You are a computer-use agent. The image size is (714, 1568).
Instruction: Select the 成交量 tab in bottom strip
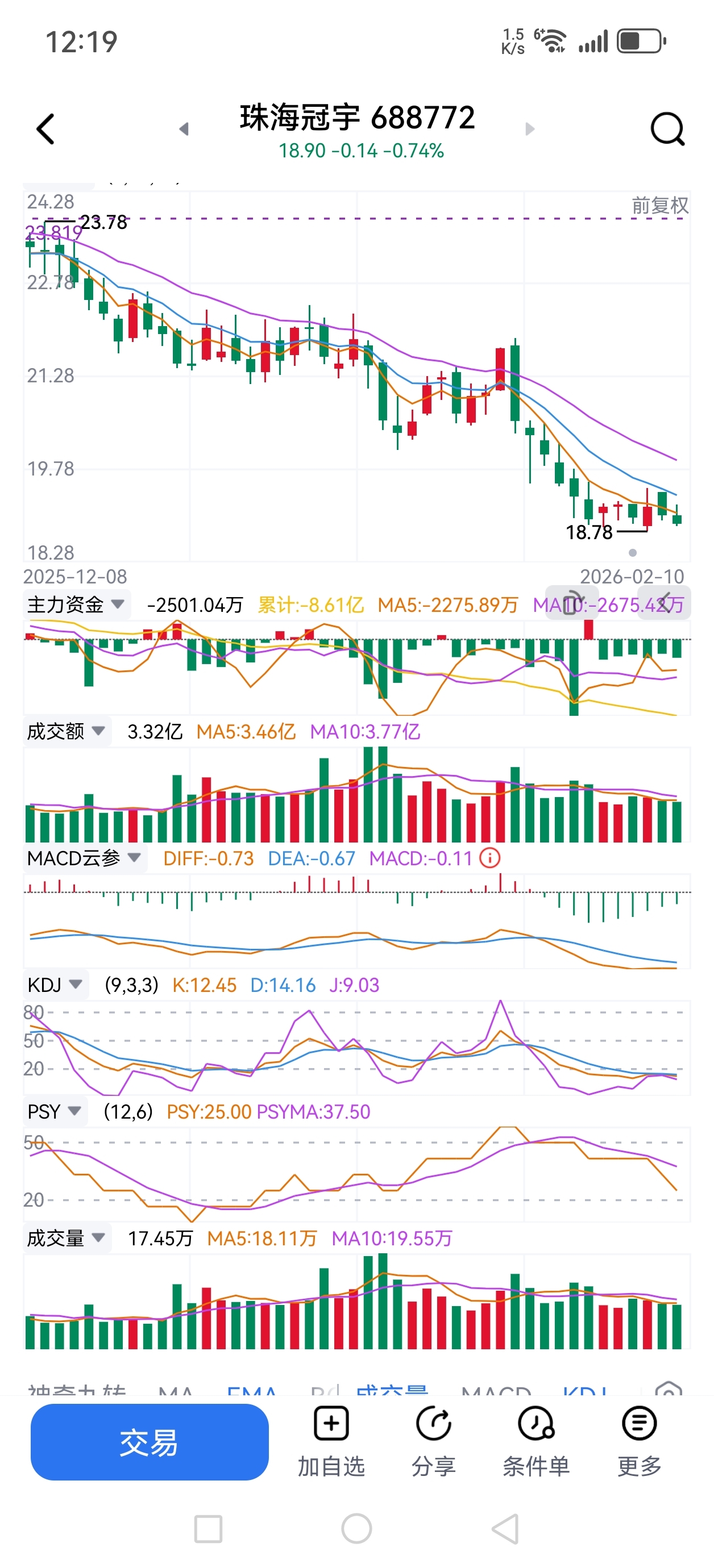[x=392, y=1390]
